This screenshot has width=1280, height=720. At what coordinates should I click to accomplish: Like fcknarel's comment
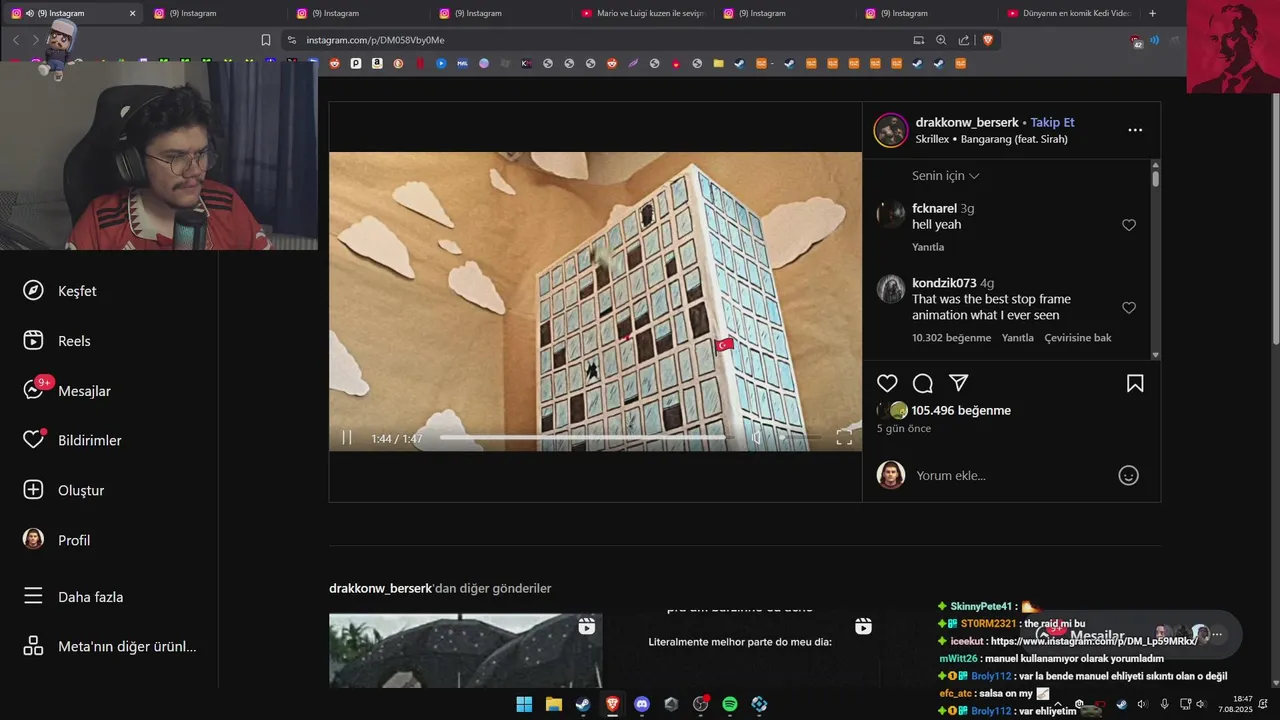coord(1129,225)
